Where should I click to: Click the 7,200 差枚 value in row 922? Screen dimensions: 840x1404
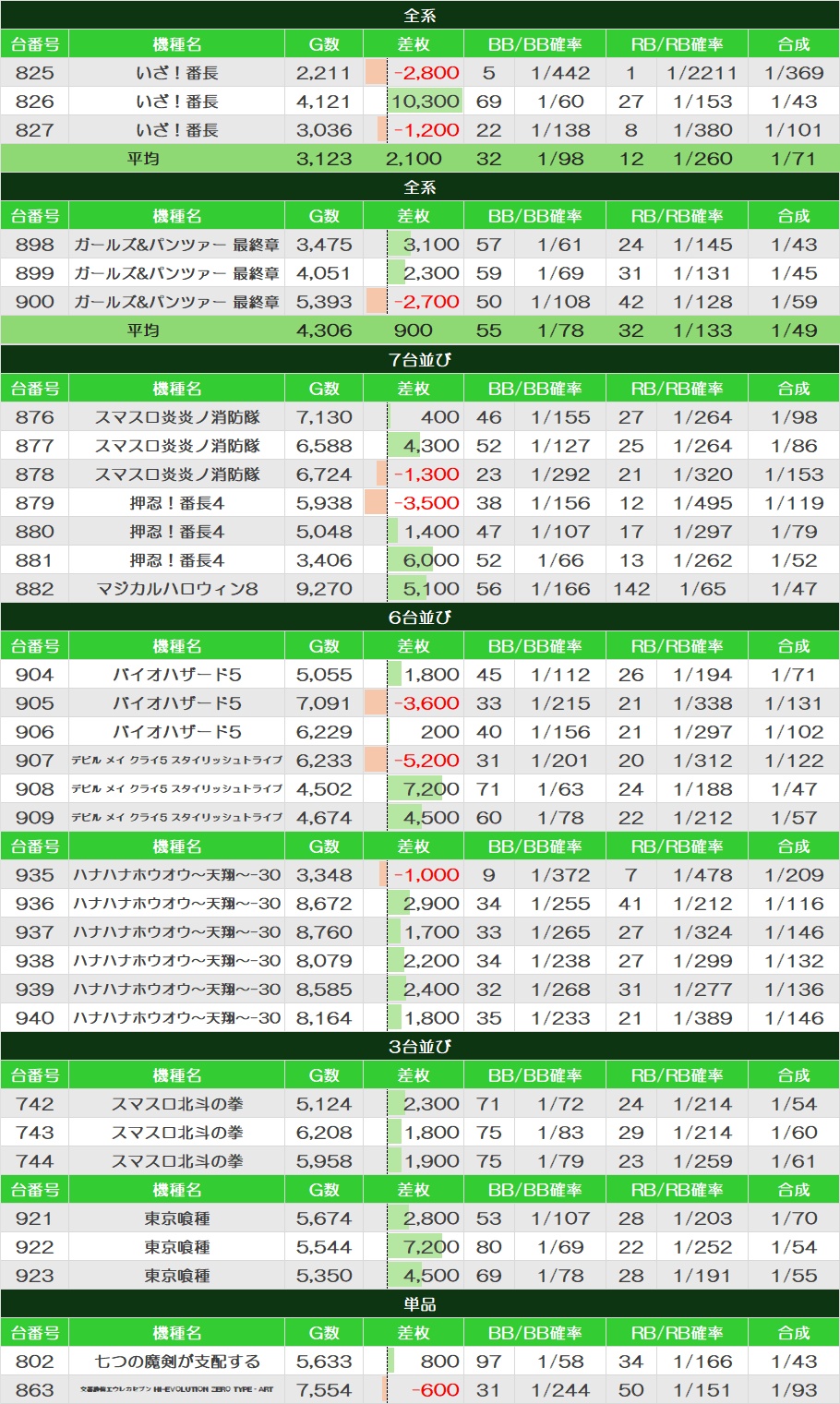point(430,1247)
